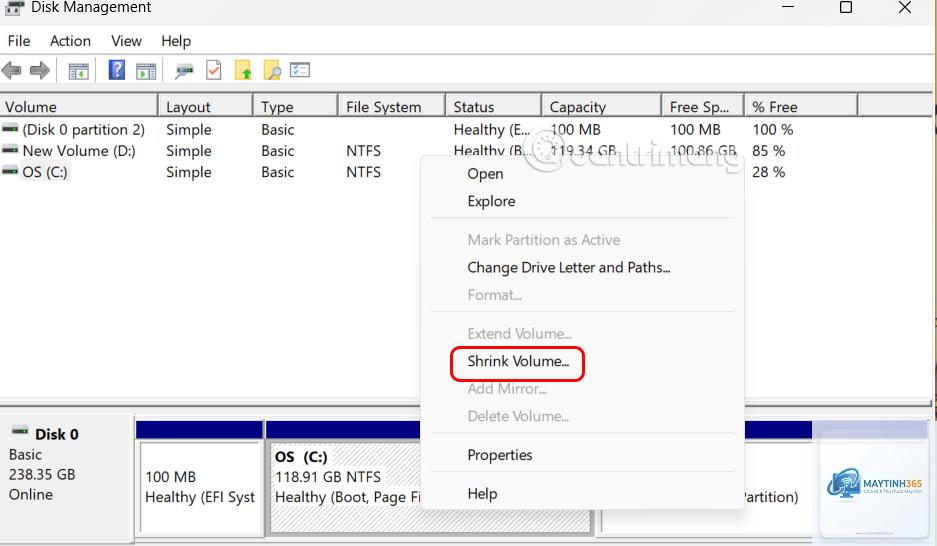Sort by the File System column header
This screenshot has width=937, height=546.
[391, 107]
